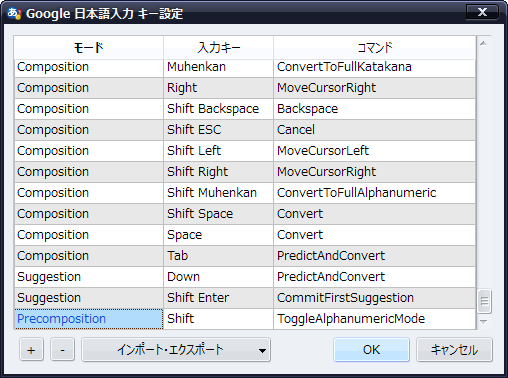
Task: Click the Shift Space key cell
Action: pos(218,214)
